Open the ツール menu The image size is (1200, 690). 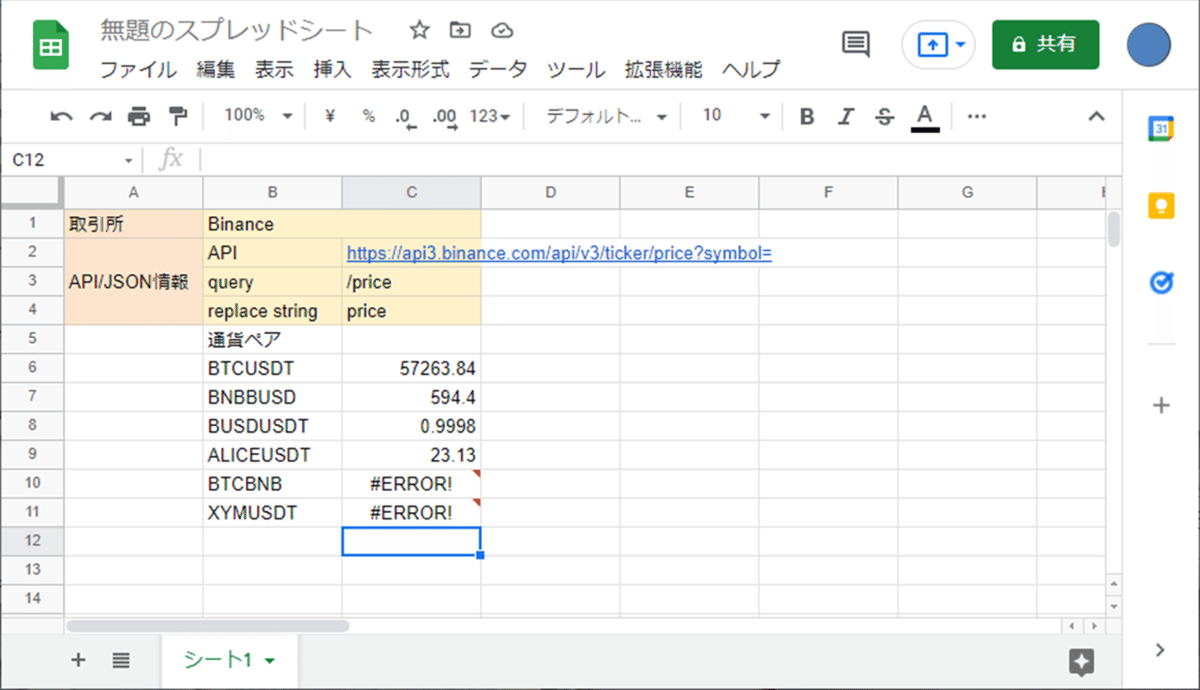(x=576, y=70)
